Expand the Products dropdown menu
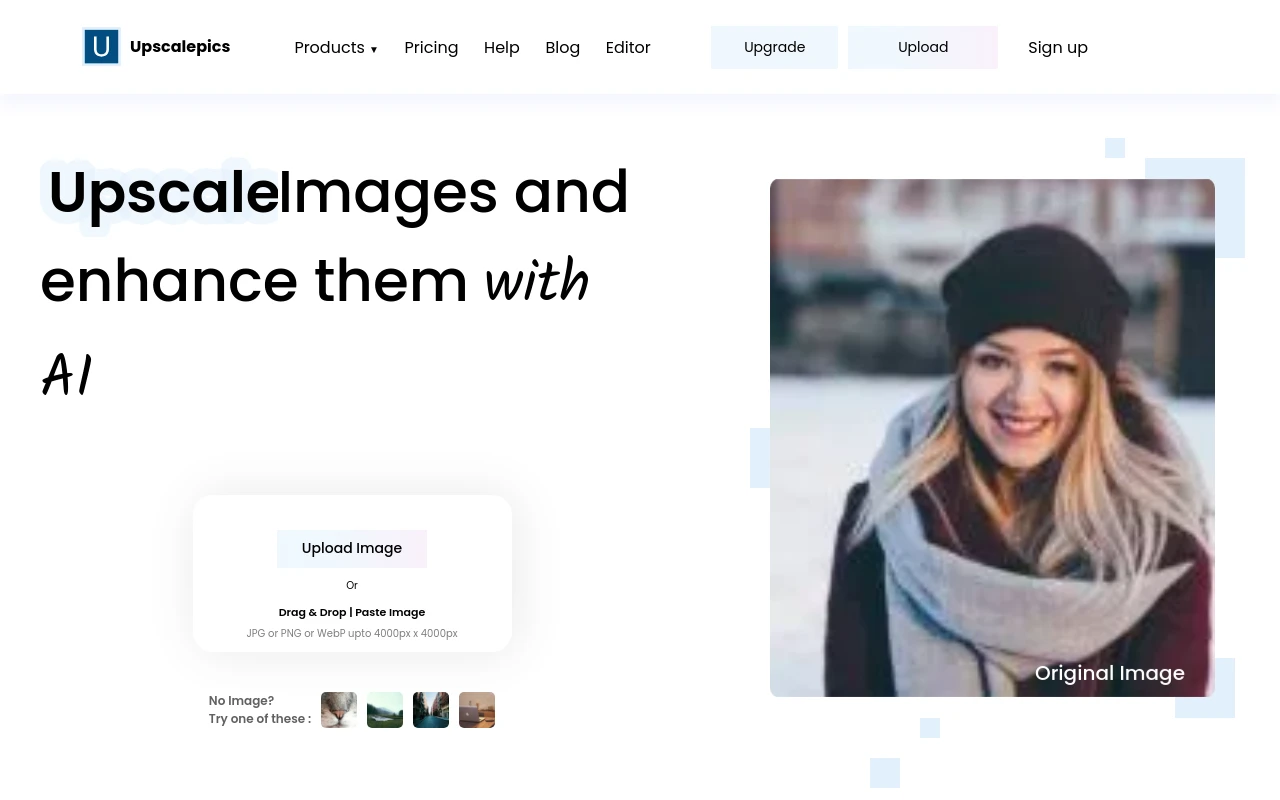The height and width of the screenshot is (800, 1280). [329, 48]
